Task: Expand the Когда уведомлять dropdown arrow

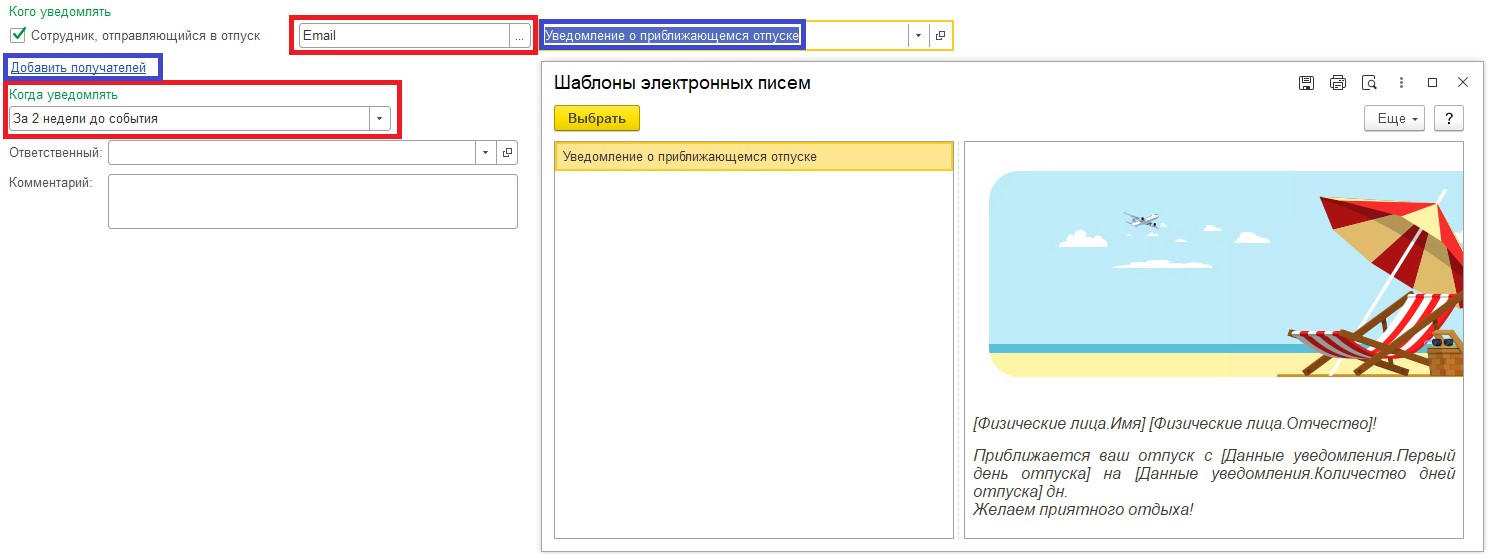Action: point(380,118)
